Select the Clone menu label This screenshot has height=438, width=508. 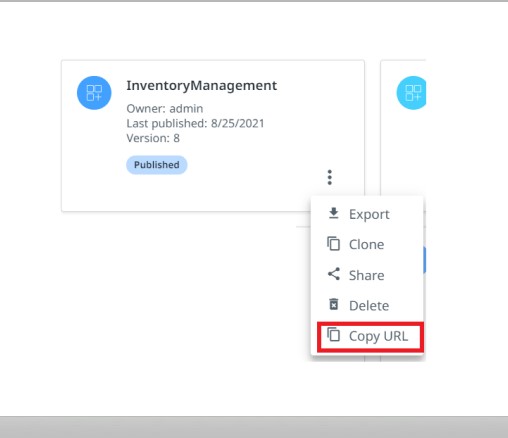[366, 245]
